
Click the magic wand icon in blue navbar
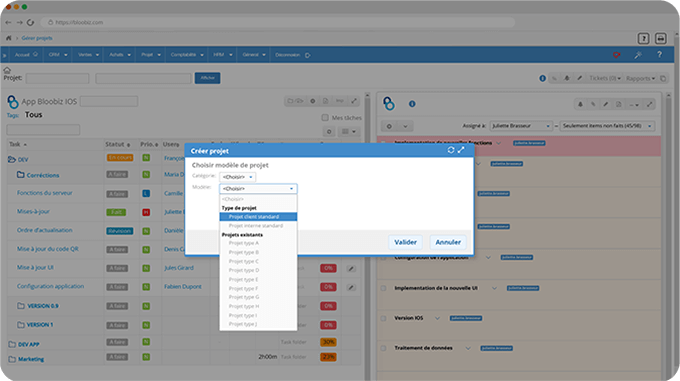click(638, 55)
